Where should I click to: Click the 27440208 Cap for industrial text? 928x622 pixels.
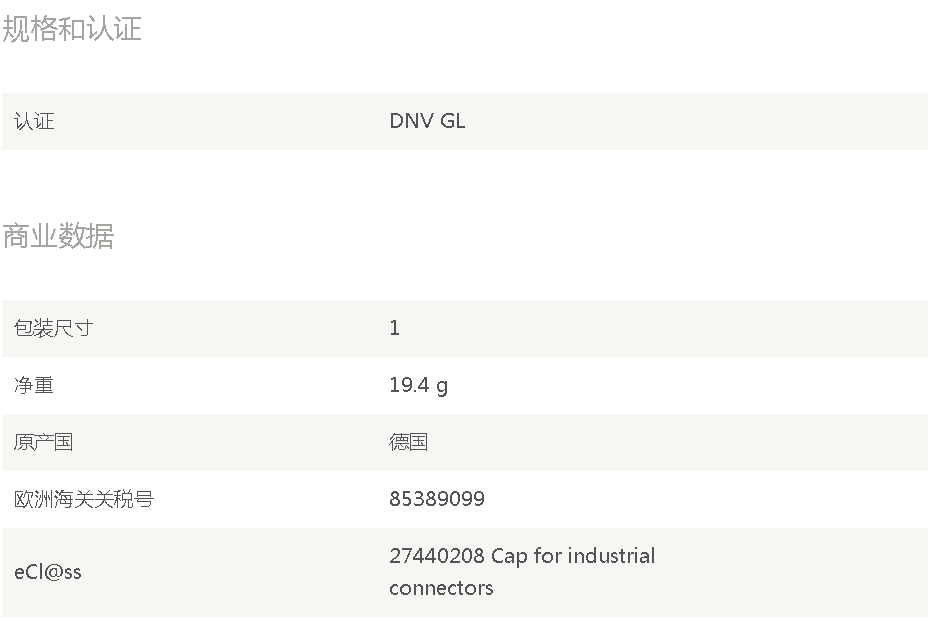[x=522, y=556]
